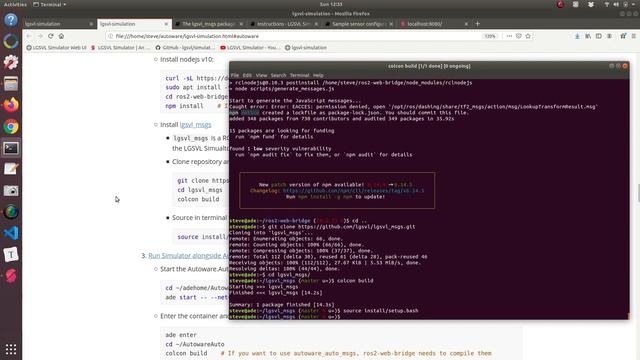
Task: Click the 'colcon build' terminal window title bar
Action: [x=429, y=66]
